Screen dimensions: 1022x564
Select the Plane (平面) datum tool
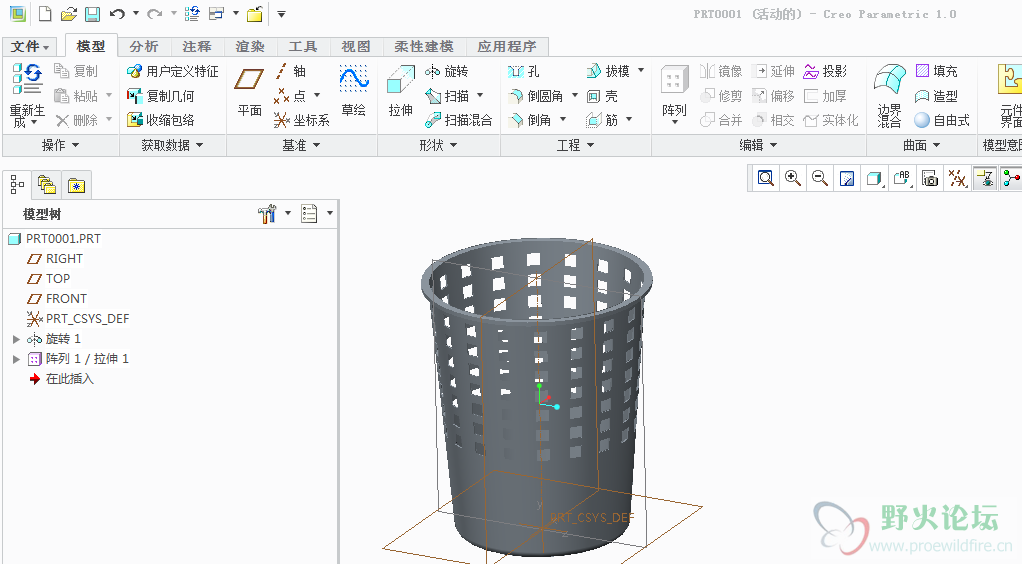click(249, 91)
